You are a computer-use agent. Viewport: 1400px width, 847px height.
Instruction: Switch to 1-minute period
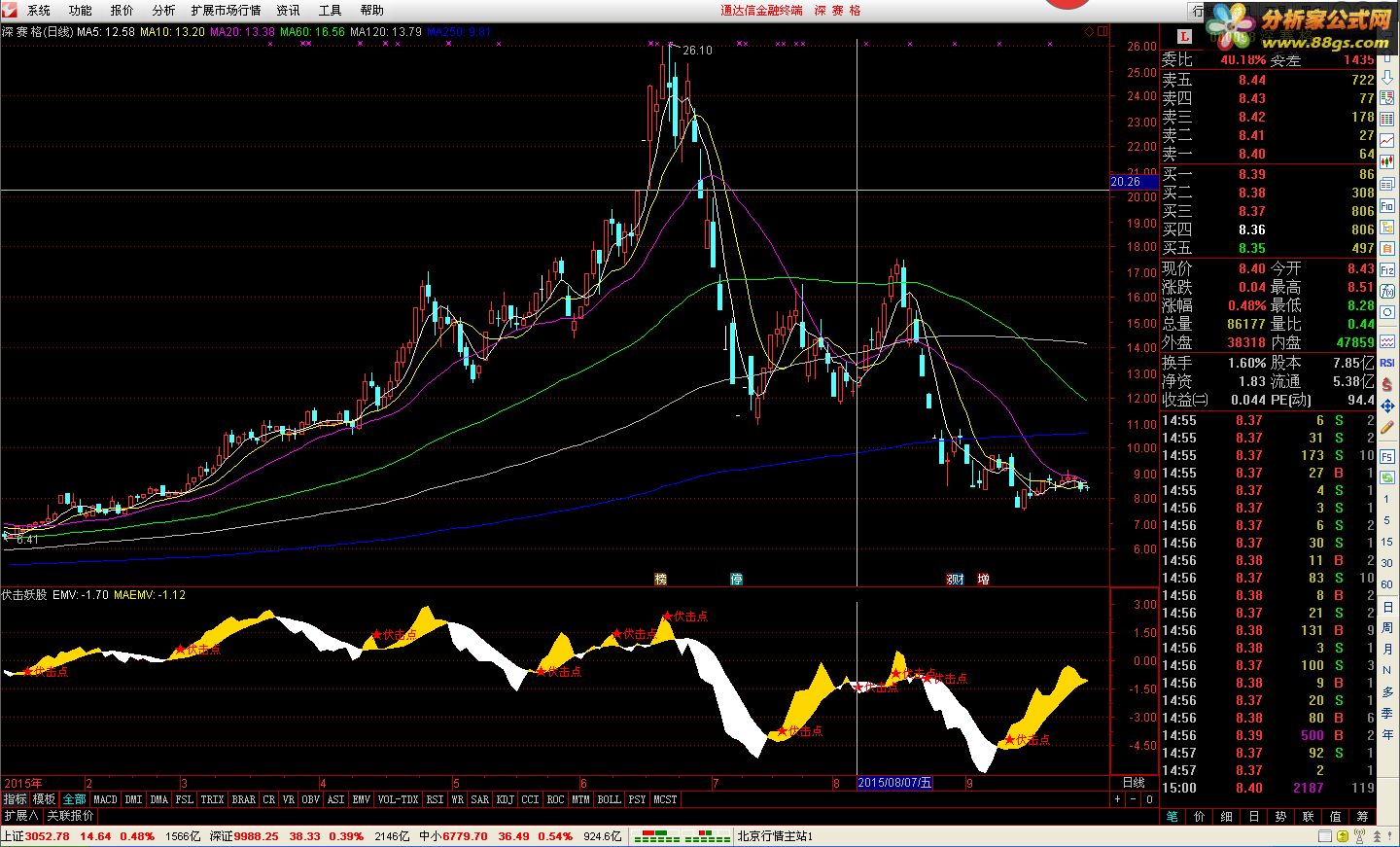(1387, 499)
